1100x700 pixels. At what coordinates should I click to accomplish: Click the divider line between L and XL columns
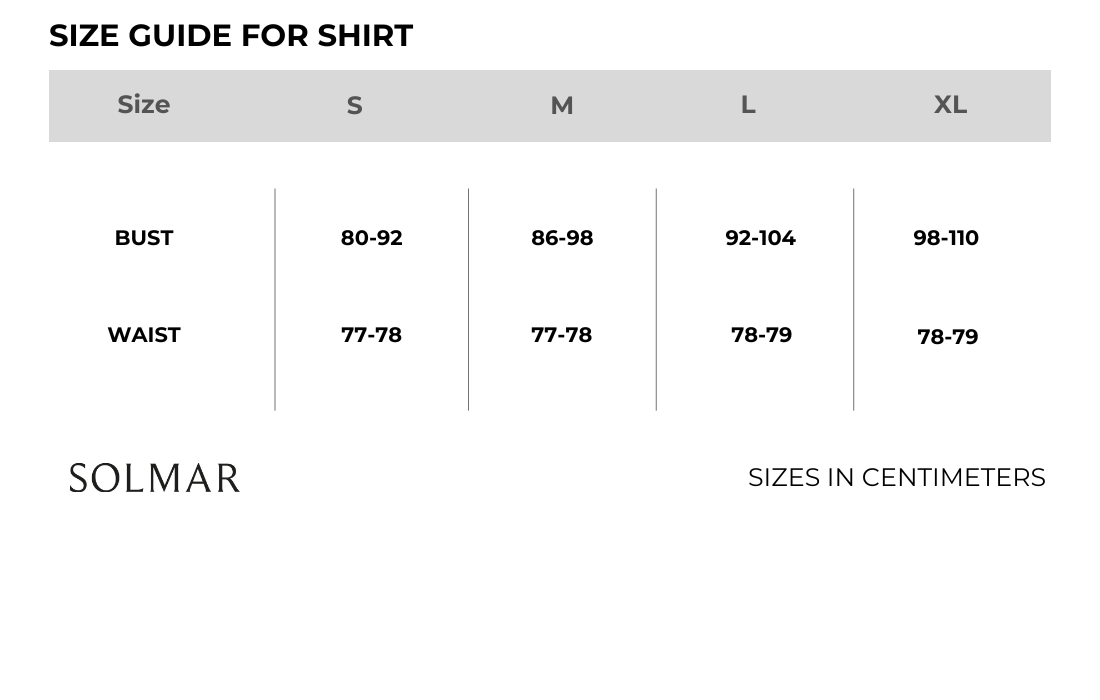[854, 299]
